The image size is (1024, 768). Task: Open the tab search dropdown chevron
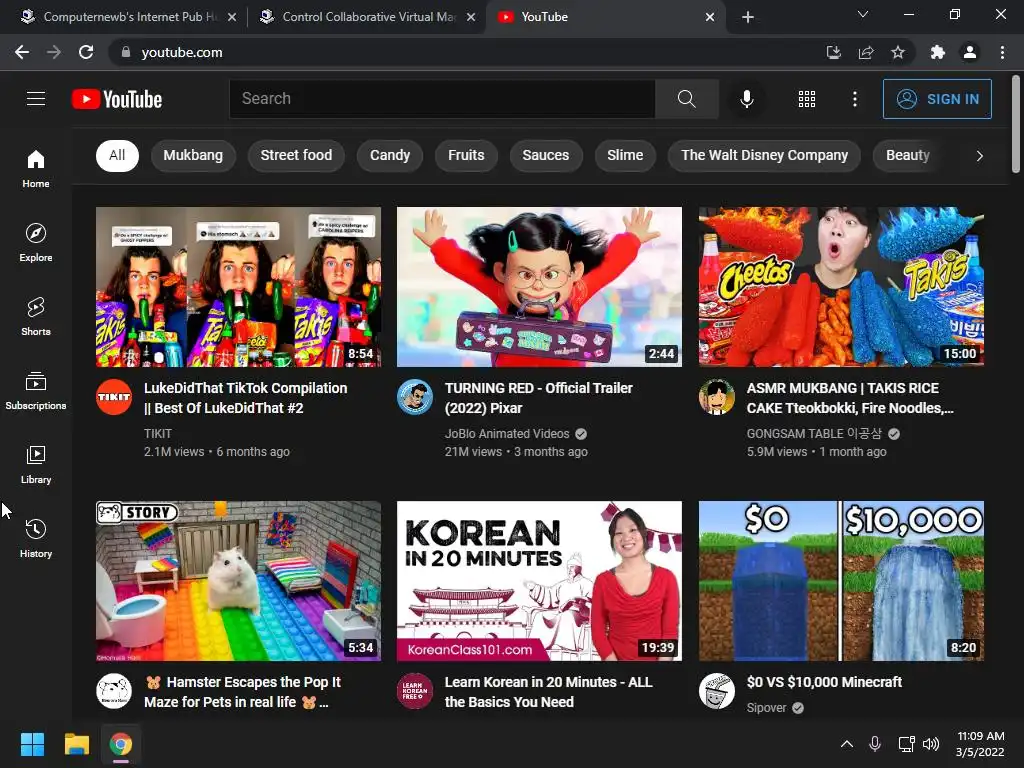pos(863,14)
